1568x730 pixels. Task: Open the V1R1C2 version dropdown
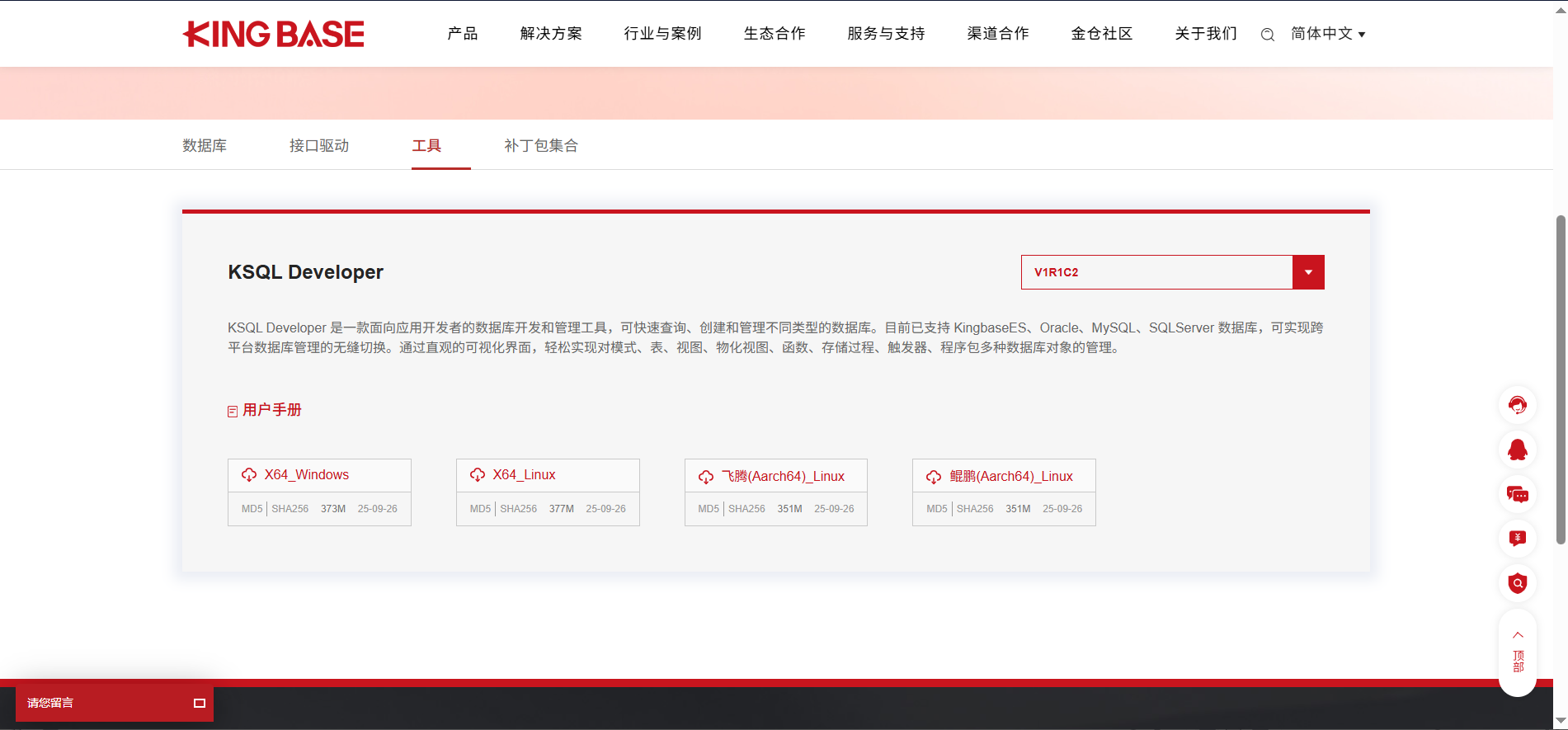coord(1307,272)
